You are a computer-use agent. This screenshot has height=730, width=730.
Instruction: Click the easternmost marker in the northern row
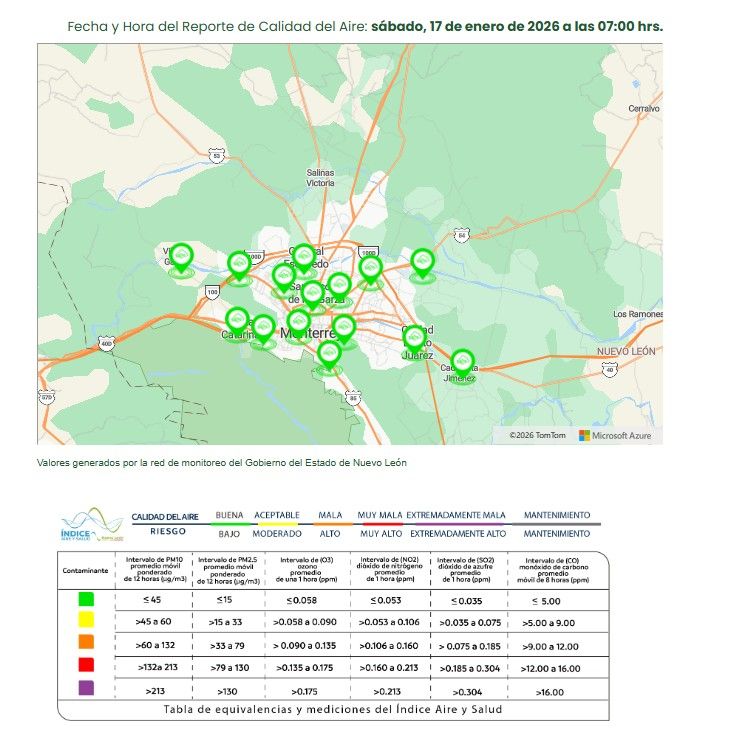[x=422, y=262]
